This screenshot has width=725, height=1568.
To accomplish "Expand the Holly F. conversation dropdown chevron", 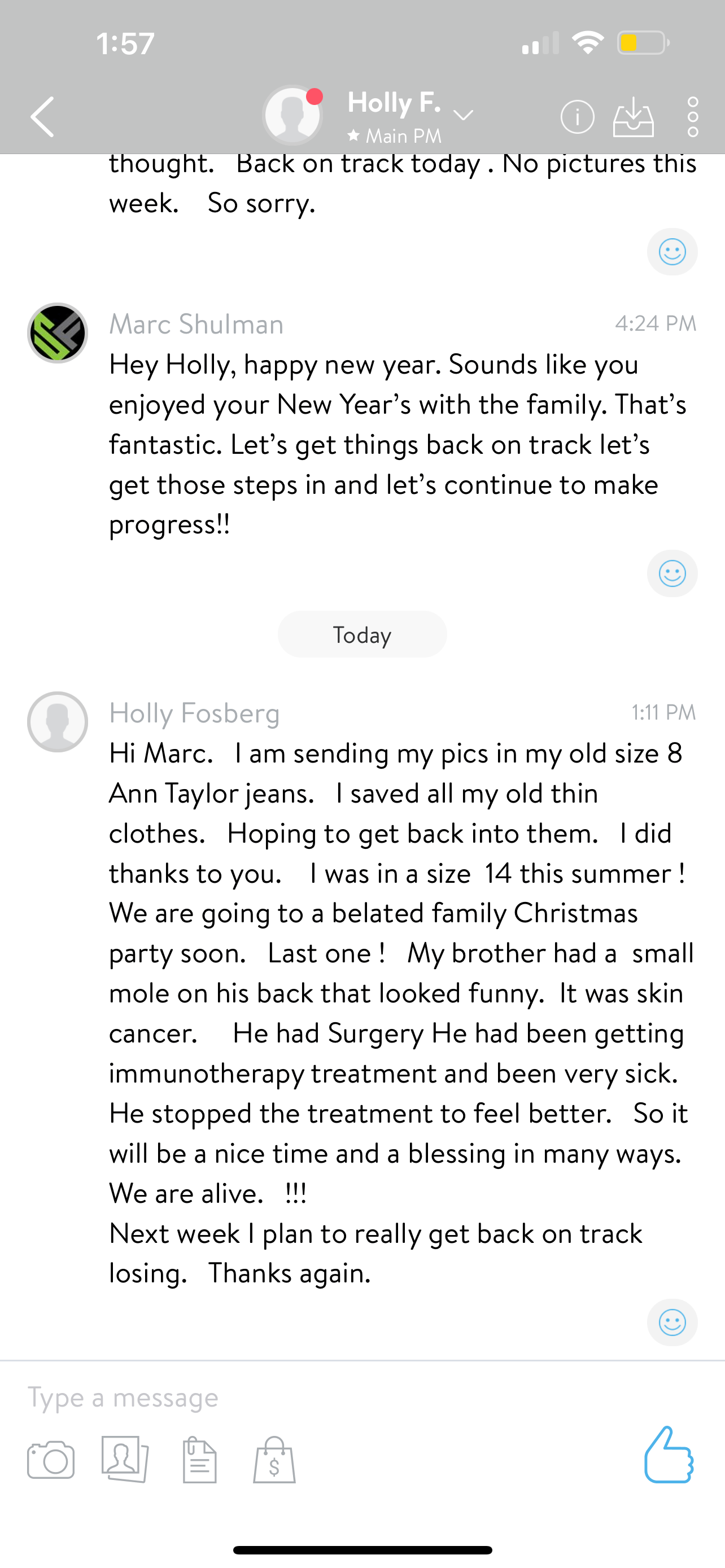I will [x=463, y=115].
